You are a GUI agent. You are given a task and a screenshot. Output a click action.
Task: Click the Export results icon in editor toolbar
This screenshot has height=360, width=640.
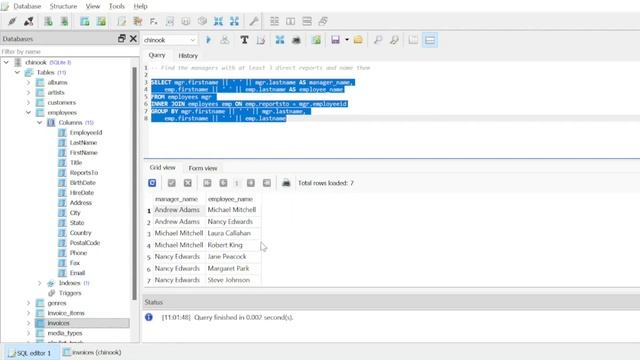[280, 40]
